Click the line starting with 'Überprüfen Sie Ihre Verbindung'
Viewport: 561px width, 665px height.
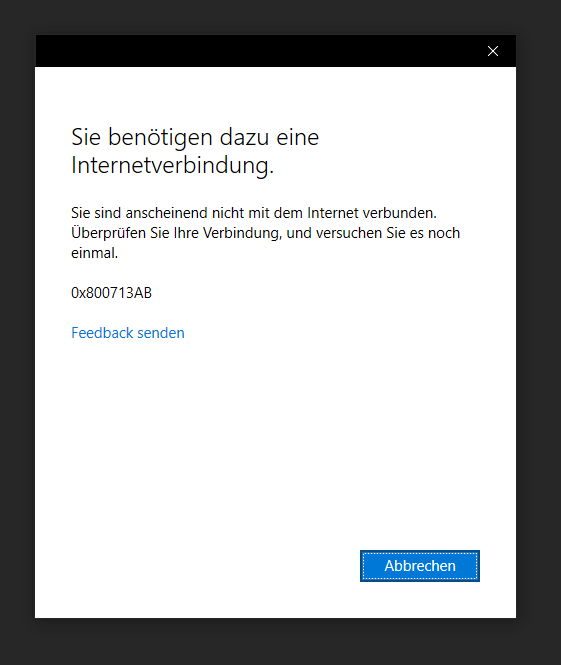click(265, 233)
